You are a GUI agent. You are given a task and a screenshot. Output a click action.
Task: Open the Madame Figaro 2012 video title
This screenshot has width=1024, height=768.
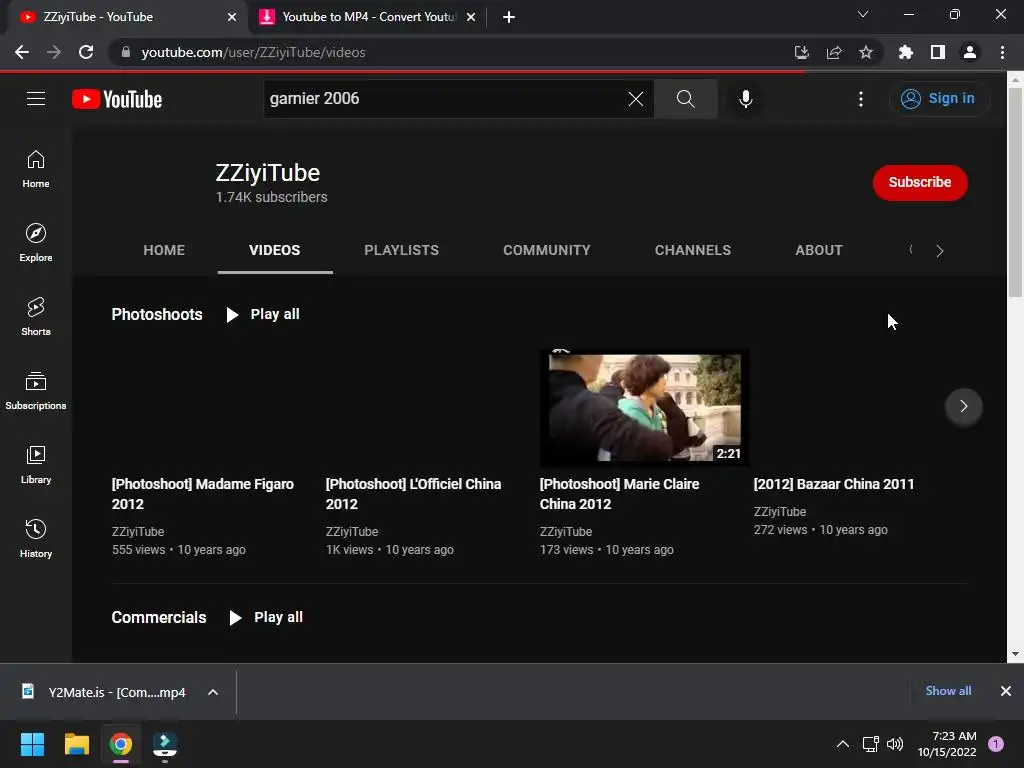coord(203,494)
